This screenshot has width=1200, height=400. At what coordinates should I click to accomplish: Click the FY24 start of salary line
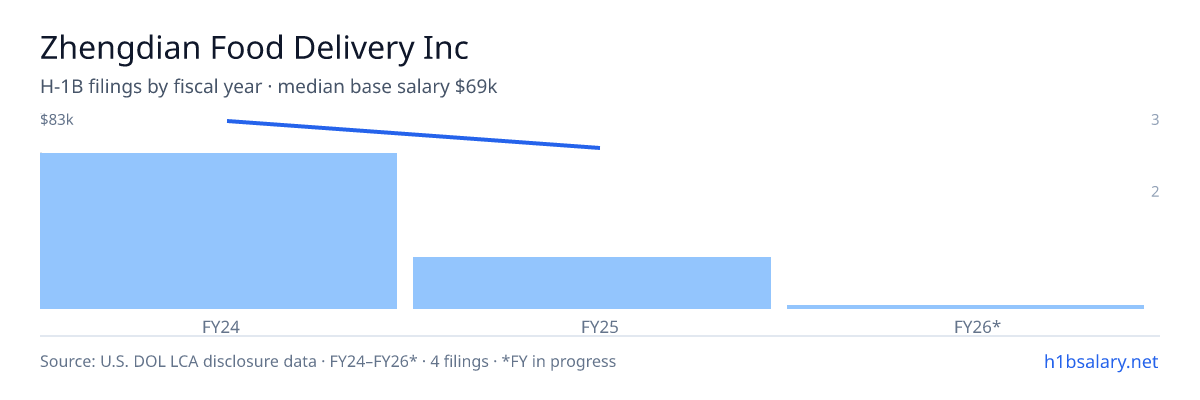coord(229,121)
